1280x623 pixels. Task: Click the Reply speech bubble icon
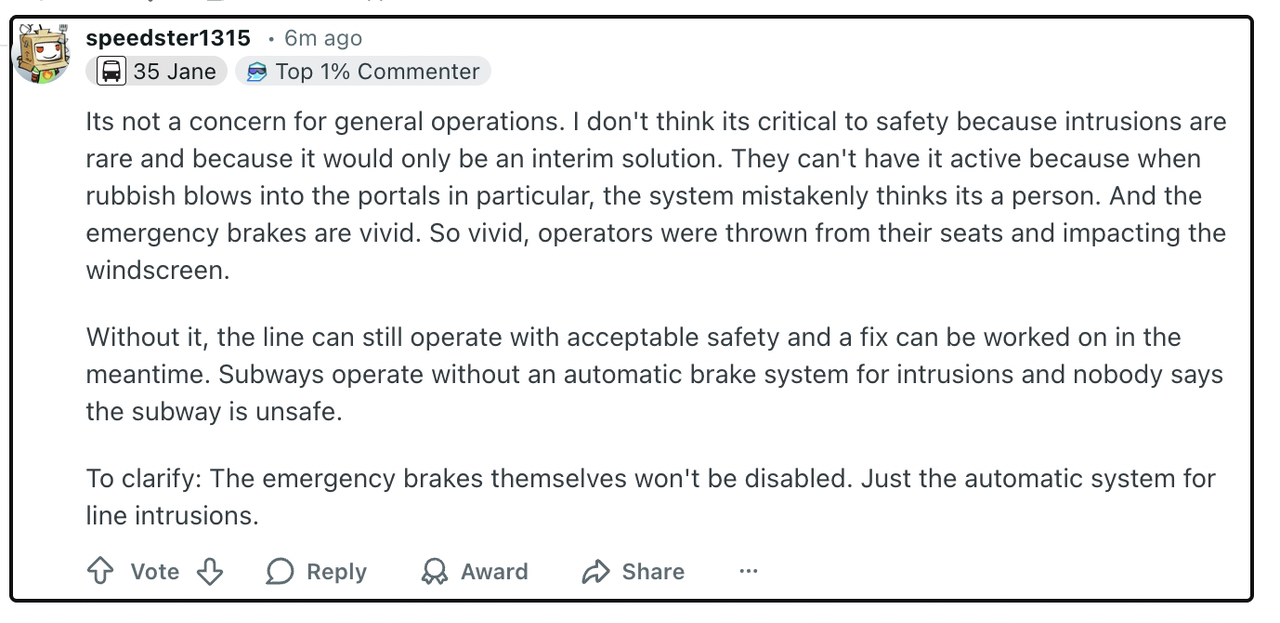[280, 571]
